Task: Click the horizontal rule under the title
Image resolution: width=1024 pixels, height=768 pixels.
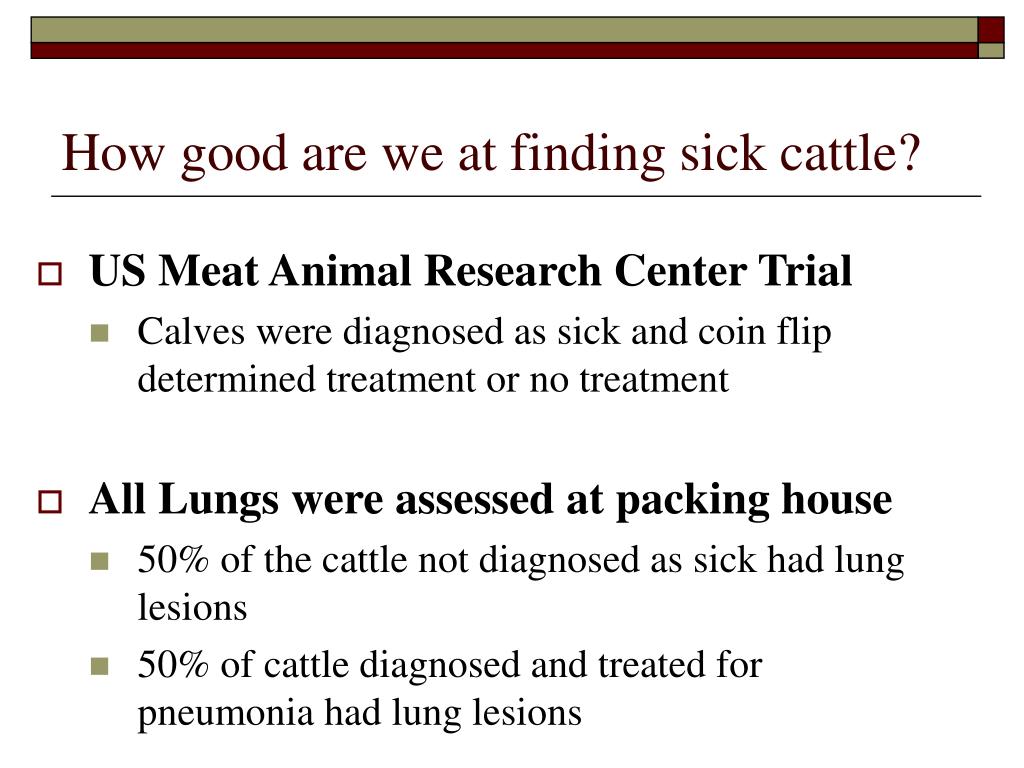Action: 516,196
